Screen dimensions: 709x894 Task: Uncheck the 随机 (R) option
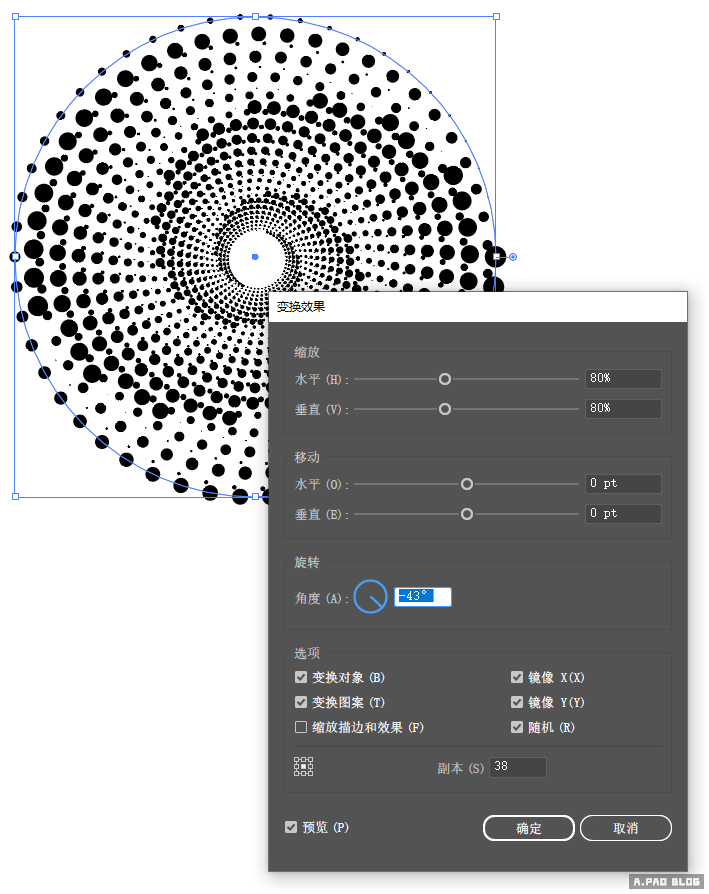(x=517, y=727)
